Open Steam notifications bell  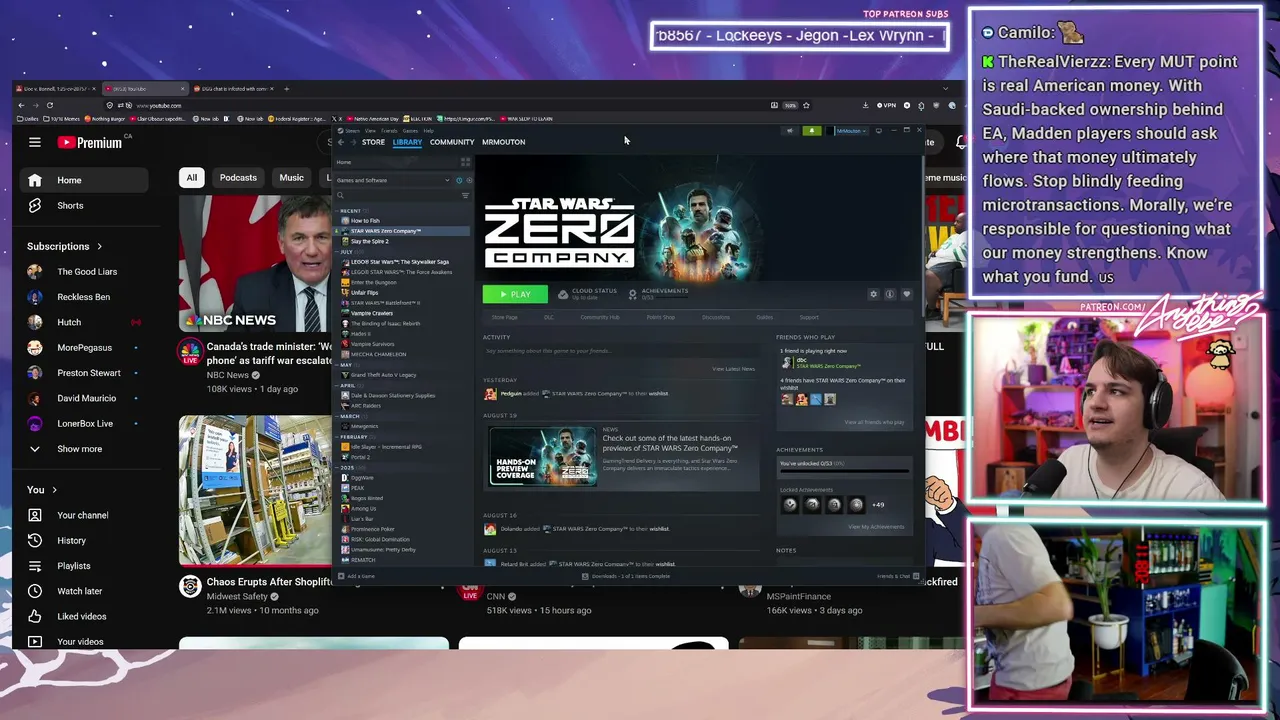point(812,130)
